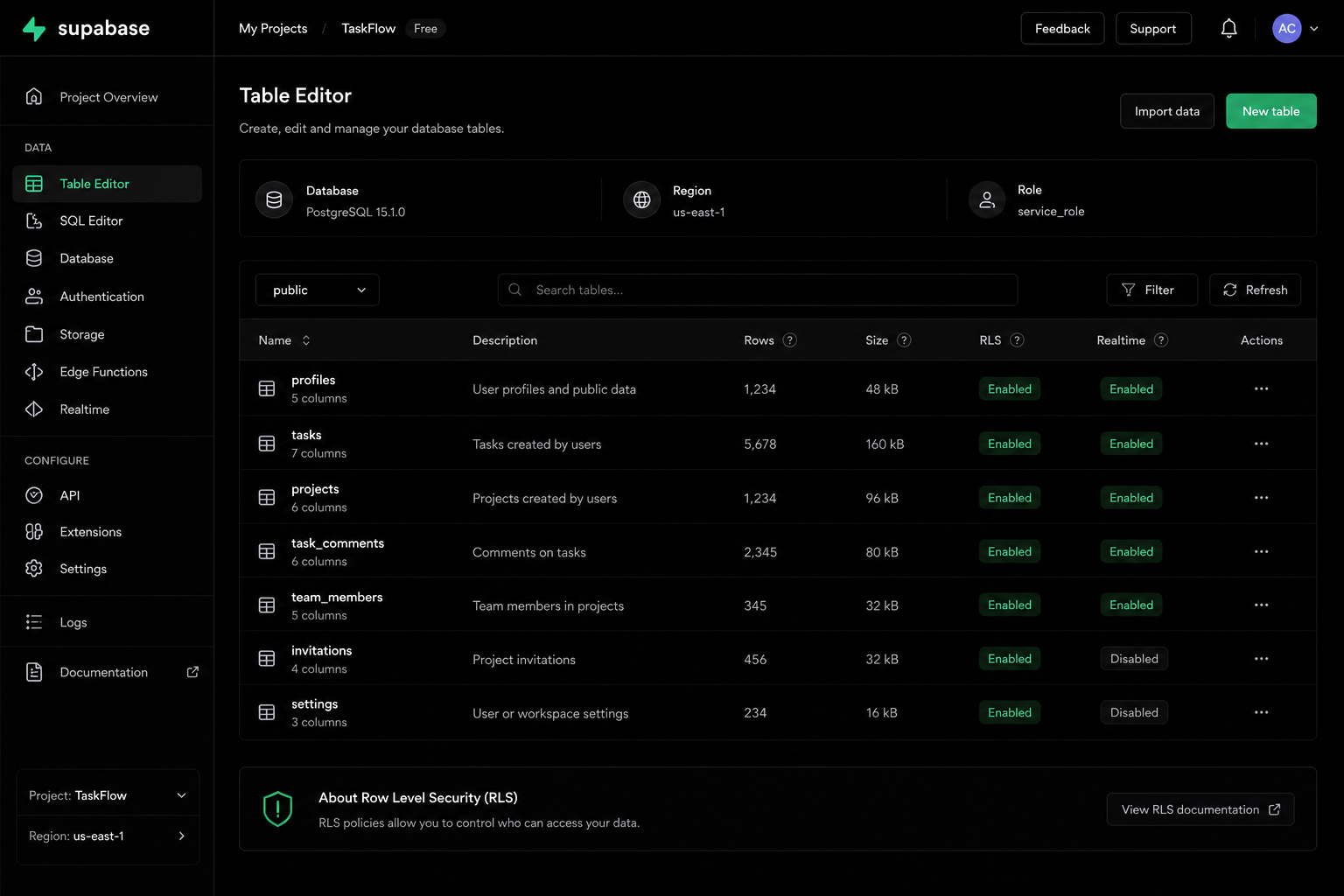Image resolution: width=1344 pixels, height=896 pixels.
Task: Open the public schema dropdown
Action: (x=317, y=290)
